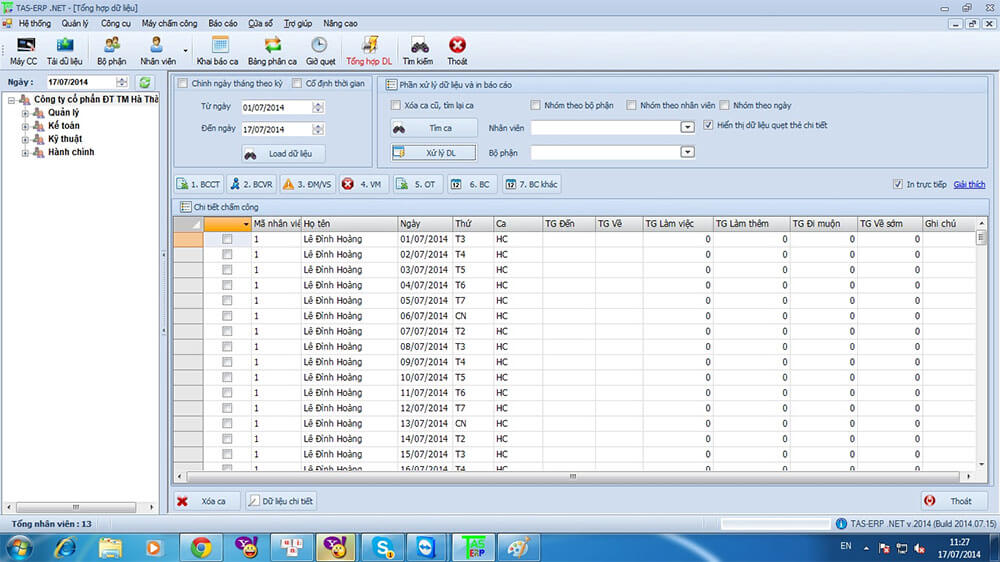Click the 5. OT report button
Image resolution: width=1000 pixels, height=562 pixels.
tap(417, 184)
